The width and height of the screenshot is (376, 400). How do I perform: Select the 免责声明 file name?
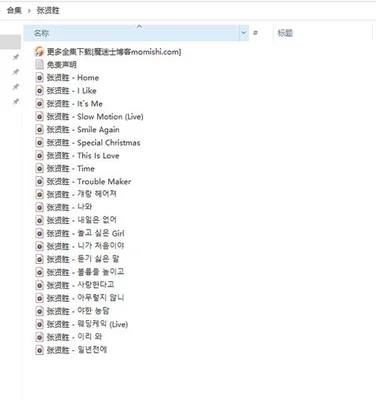[x=62, y=65]
